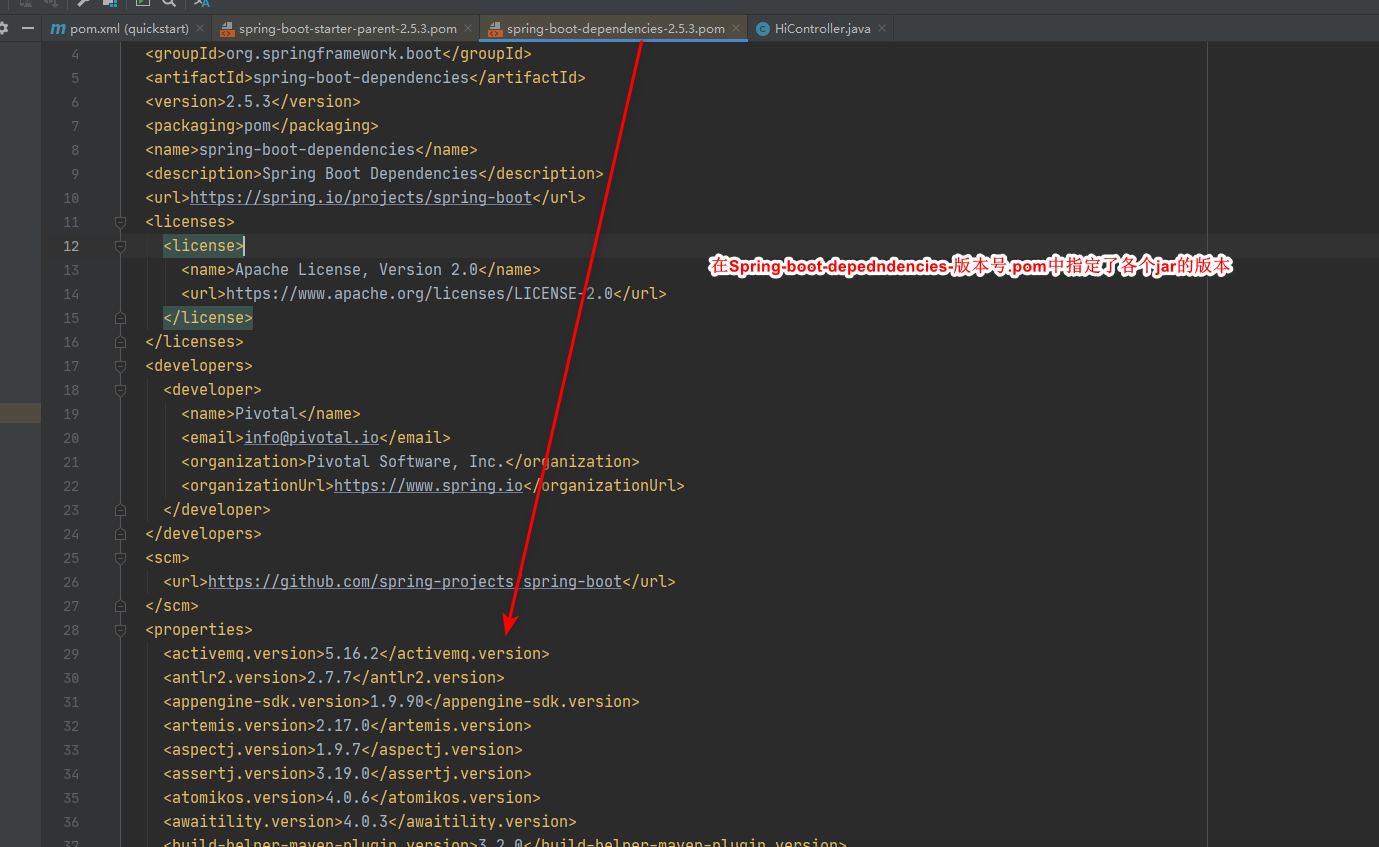This screenshot has height=847, width=1379.
Task: Collapse the <developers> block on line 17
Action: 120,366
